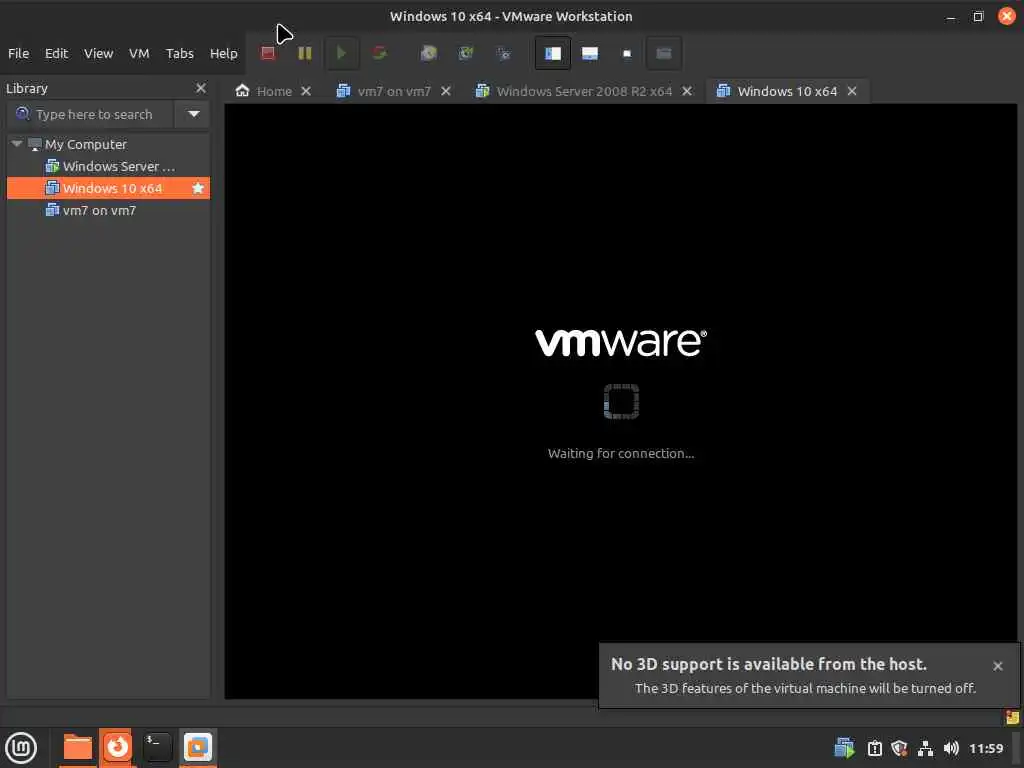
Task: Close the Home tab
Action: [306, 91]
